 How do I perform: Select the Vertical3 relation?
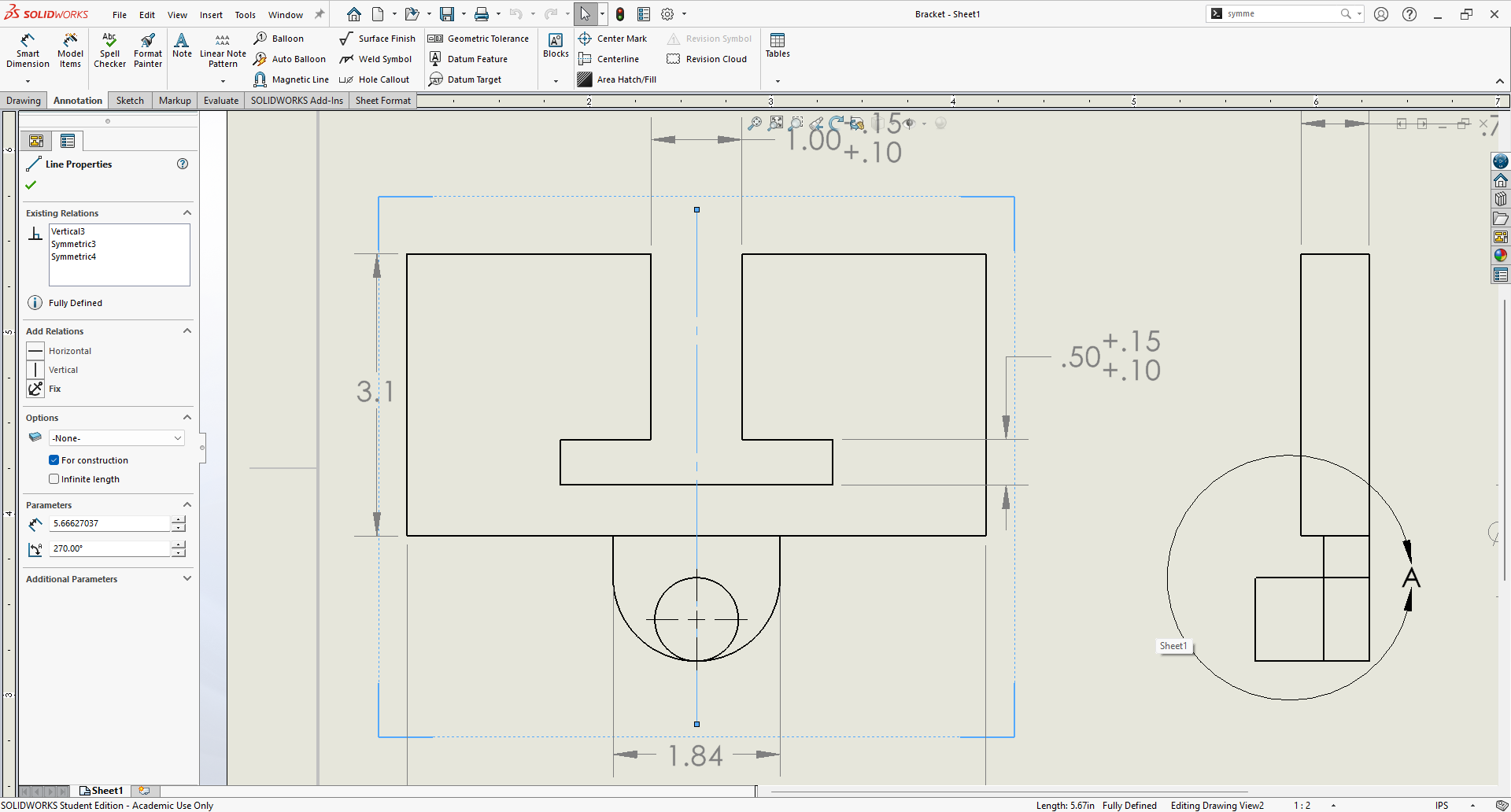[x=68, y=231]
